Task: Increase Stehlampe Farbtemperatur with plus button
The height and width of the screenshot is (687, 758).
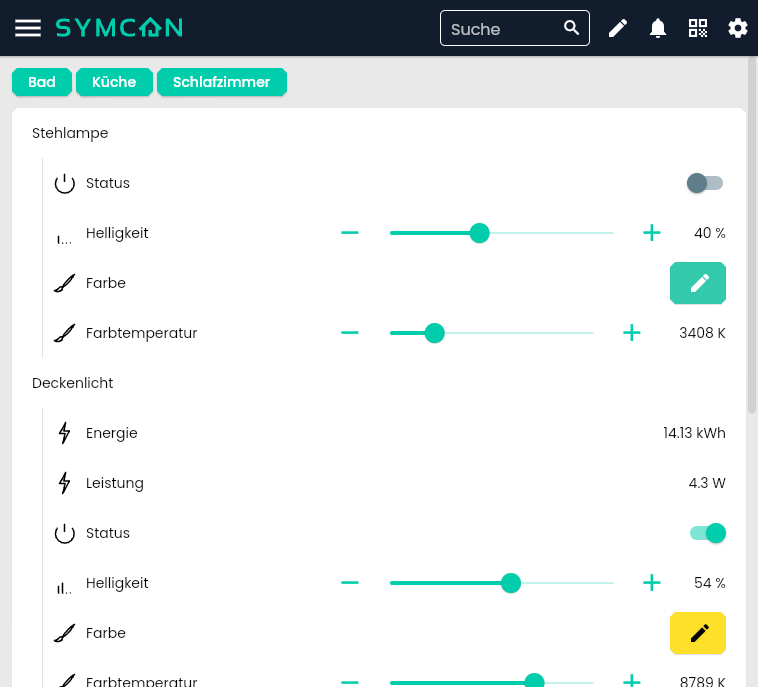Action: (x=632, y=333)
